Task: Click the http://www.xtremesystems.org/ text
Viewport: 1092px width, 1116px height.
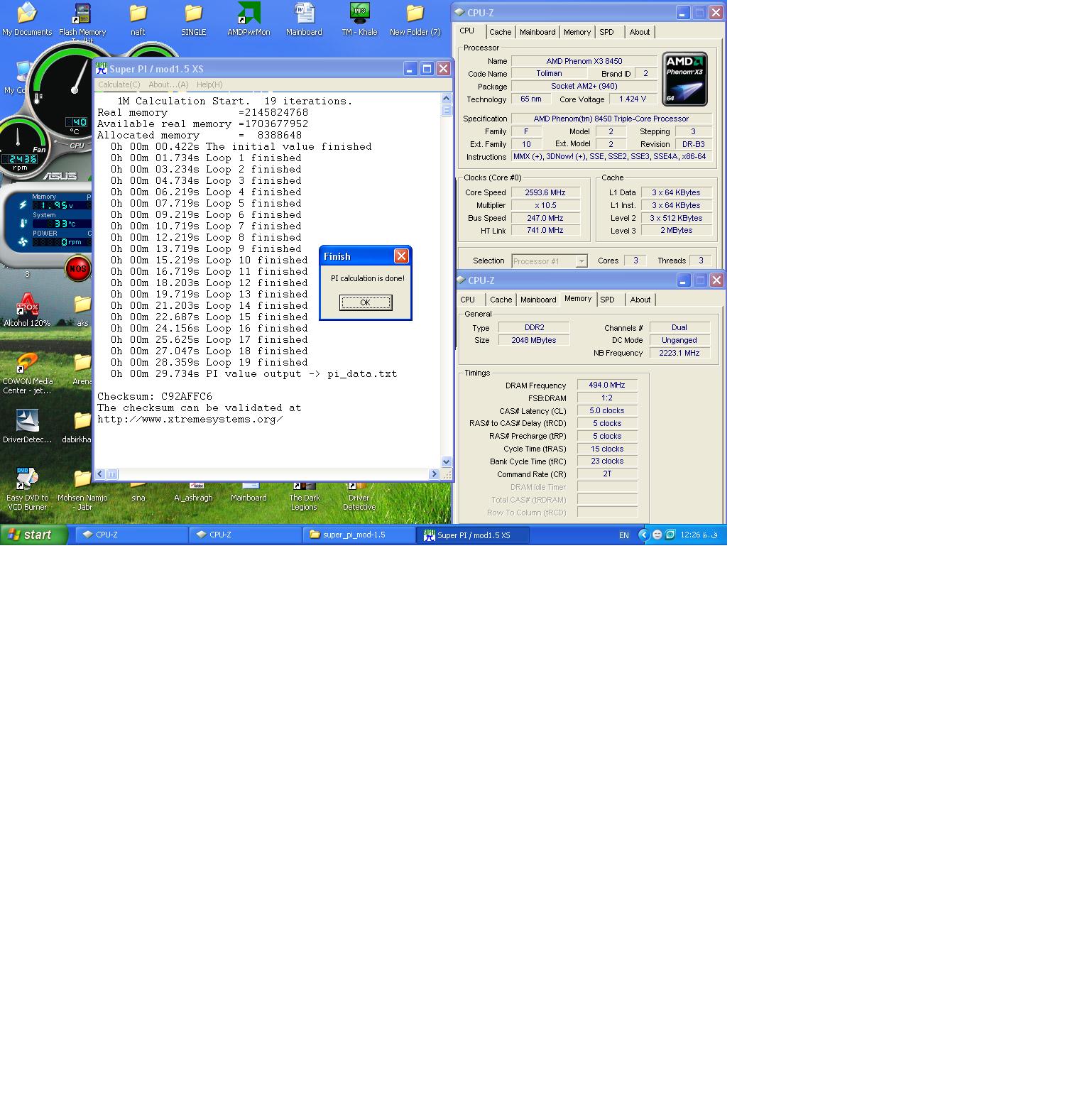Action: [190, 419]
